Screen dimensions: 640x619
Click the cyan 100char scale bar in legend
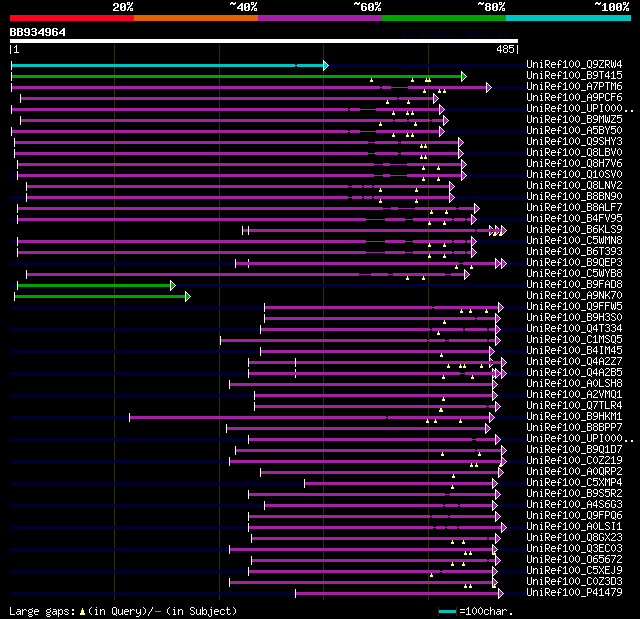447,612
